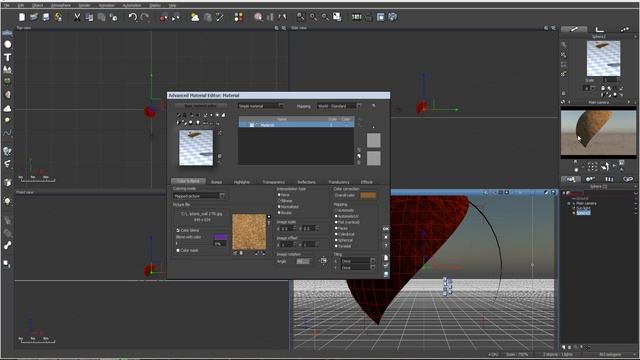Image resolution: width=640 pixels, height=360 pixels.
Task: Select Automatic mapping radio button
Action: coord(336,210)
